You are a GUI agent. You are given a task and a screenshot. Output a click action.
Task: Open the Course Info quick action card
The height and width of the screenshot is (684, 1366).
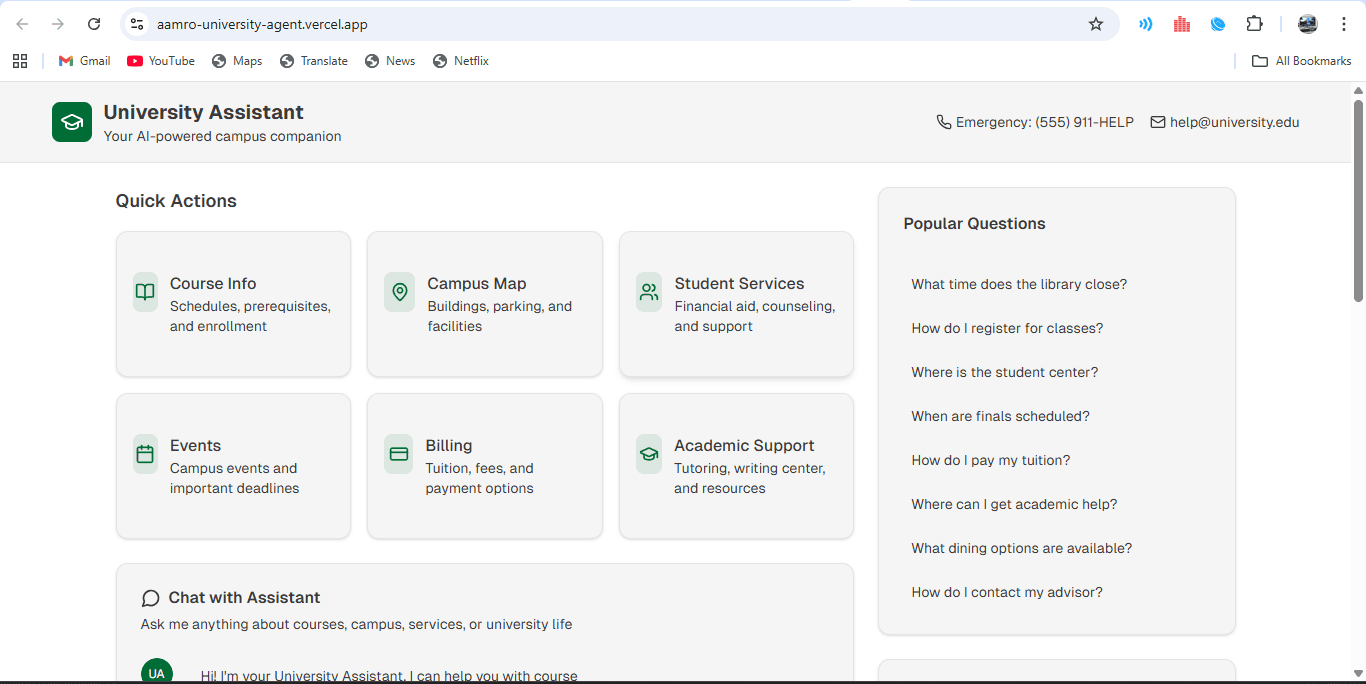[x=234, y=304]
